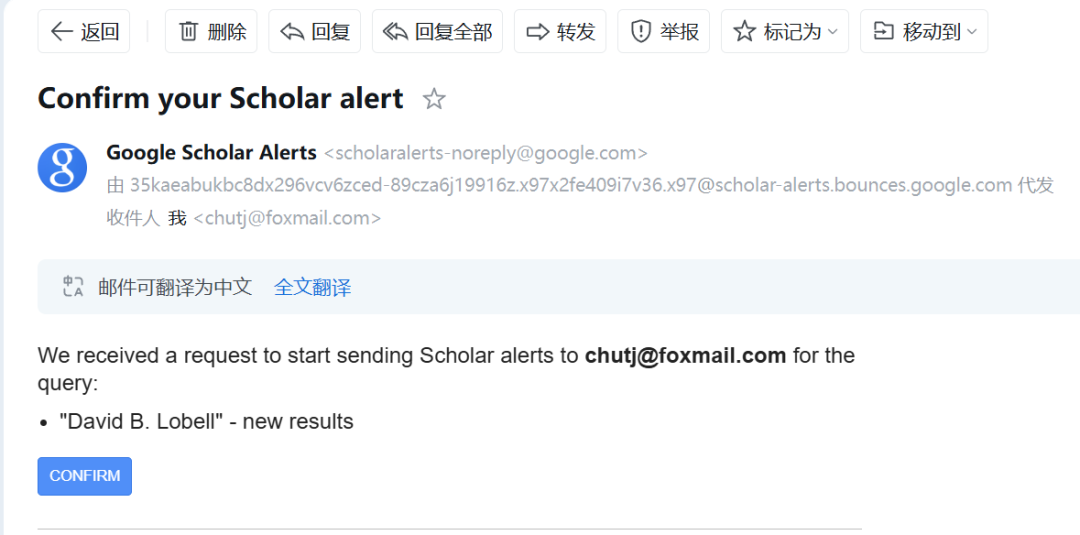Click the translate icon in the banner

(73, 286)
